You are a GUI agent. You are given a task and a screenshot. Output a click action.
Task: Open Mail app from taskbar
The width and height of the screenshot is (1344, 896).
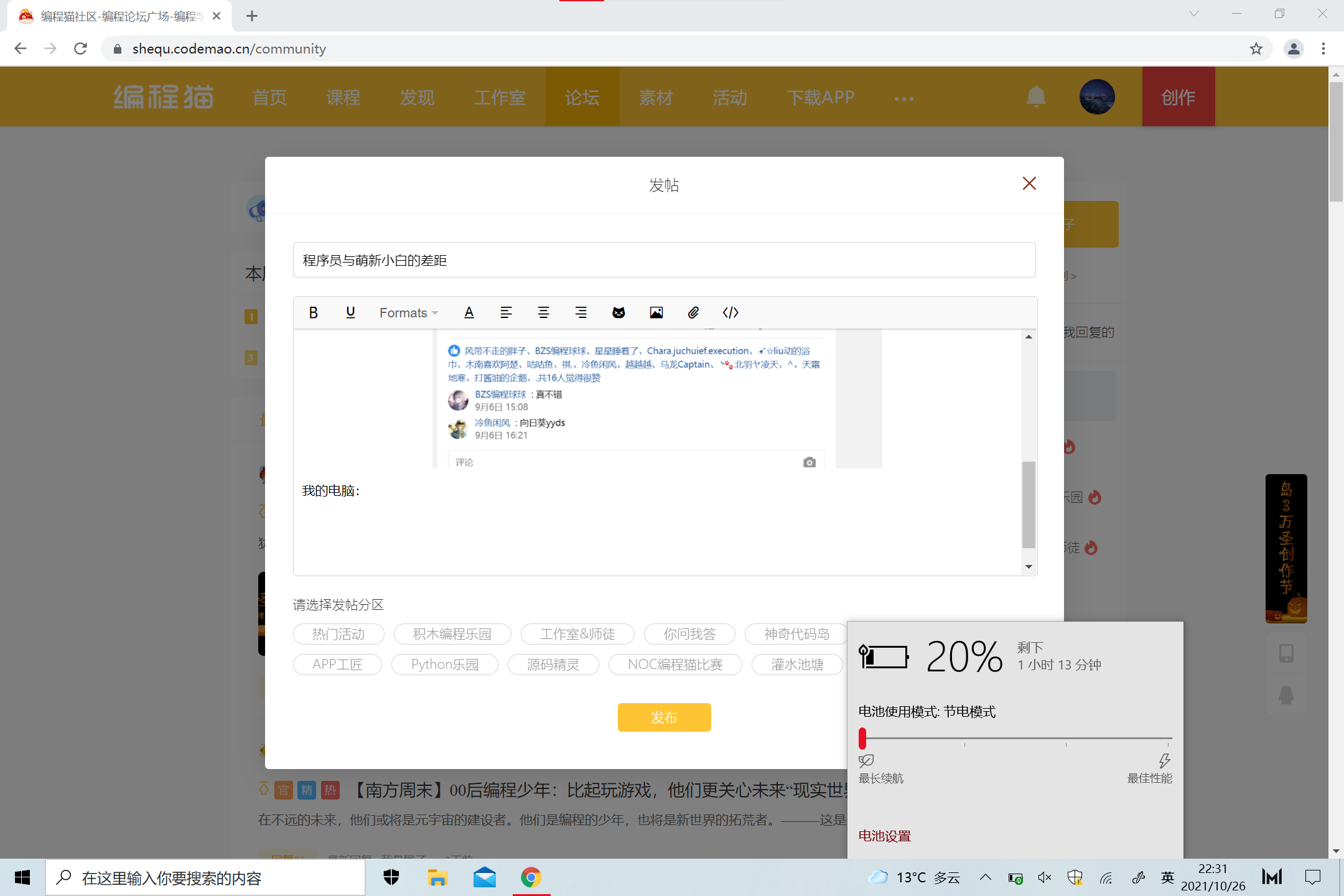(484, 878)
